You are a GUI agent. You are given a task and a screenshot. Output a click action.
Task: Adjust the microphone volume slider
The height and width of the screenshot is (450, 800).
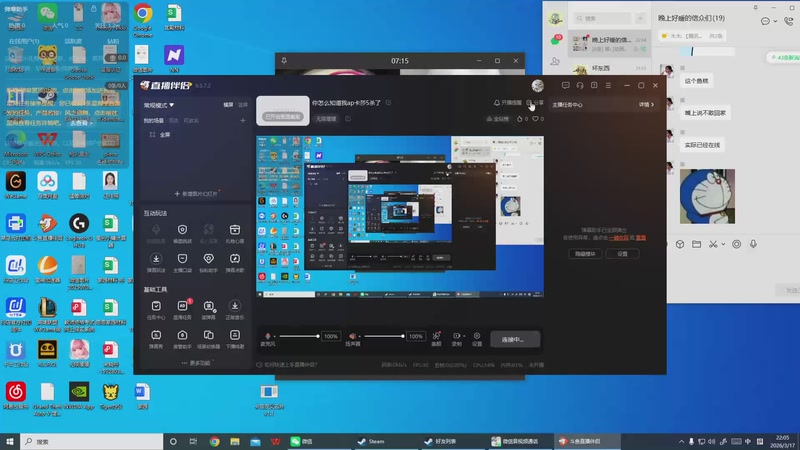[298, 336]
